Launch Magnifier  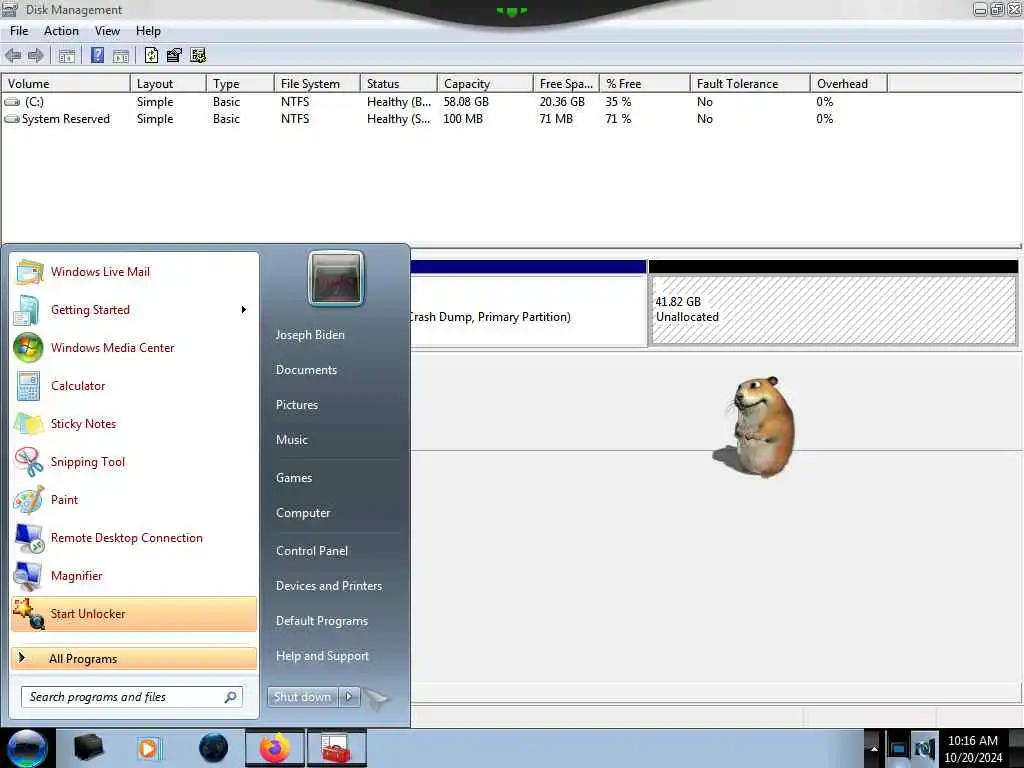(x=135, y=575)
